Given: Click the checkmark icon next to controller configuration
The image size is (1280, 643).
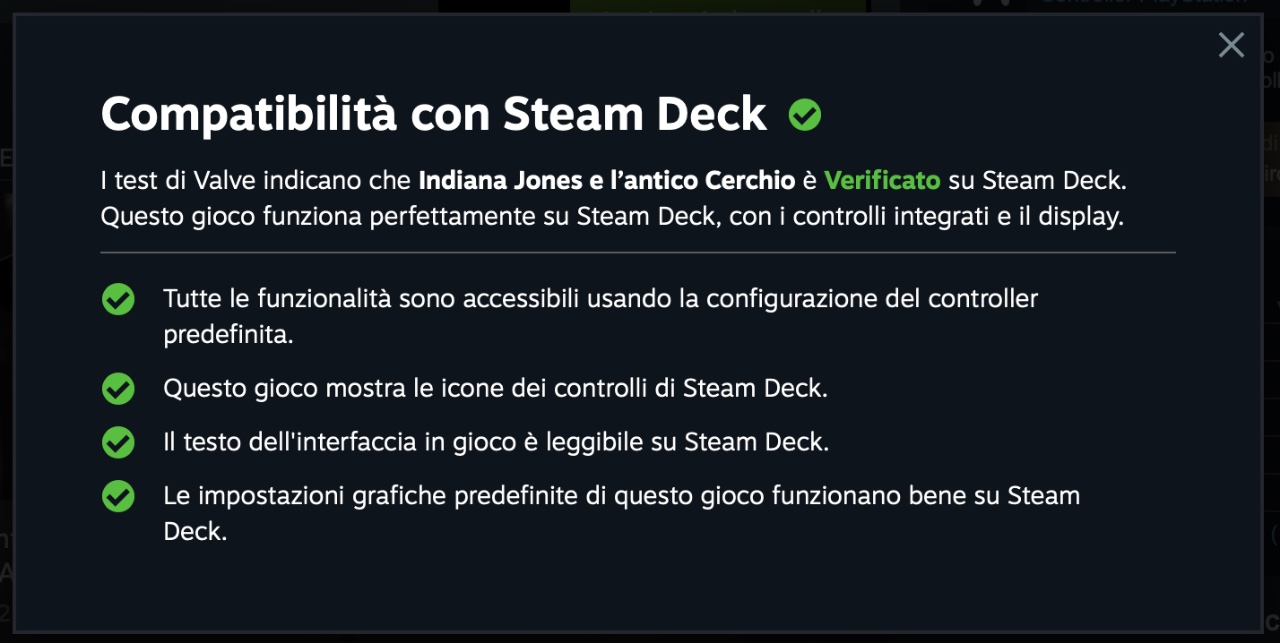Looking at the screenshot, I should 118,298.
